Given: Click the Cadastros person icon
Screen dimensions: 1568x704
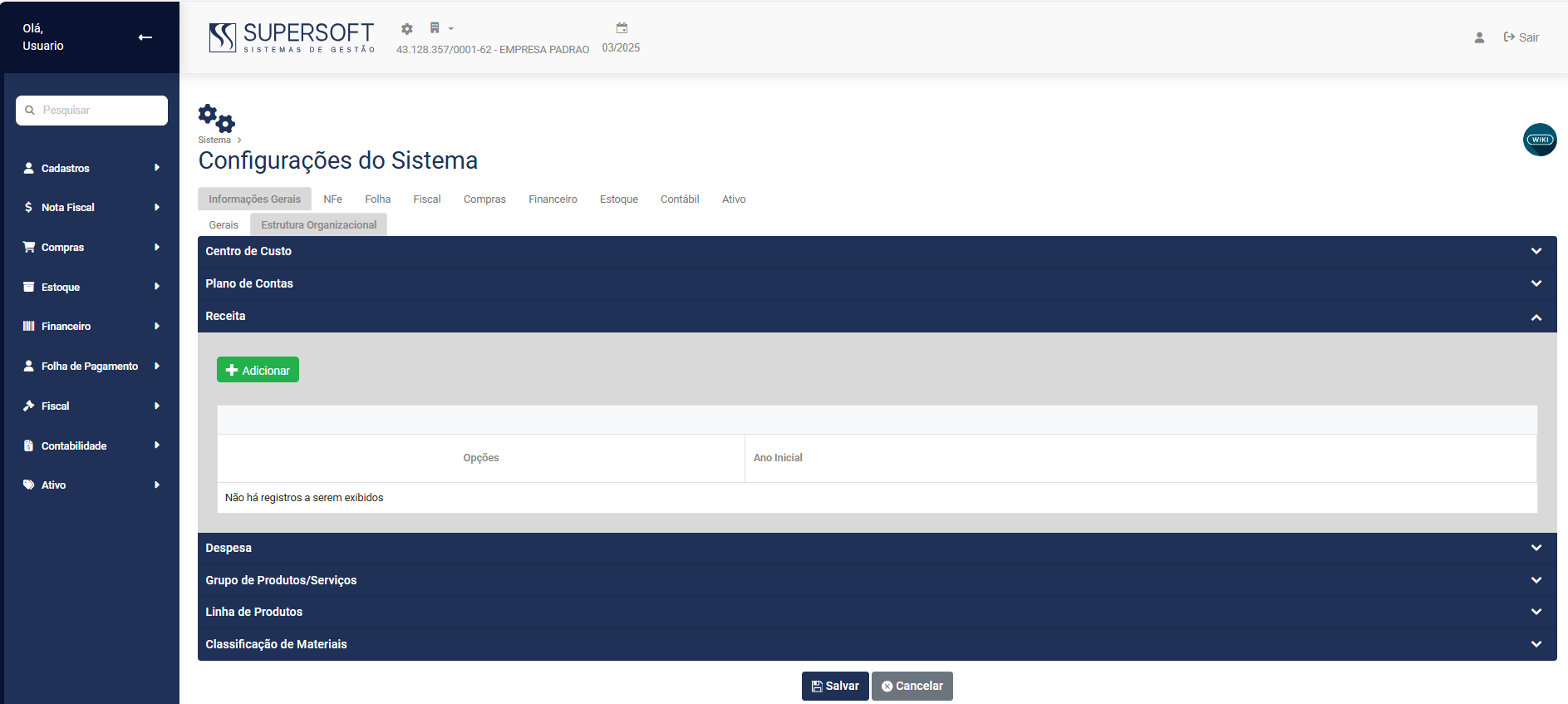Looking at the screenshot, I should pos(29,168).
